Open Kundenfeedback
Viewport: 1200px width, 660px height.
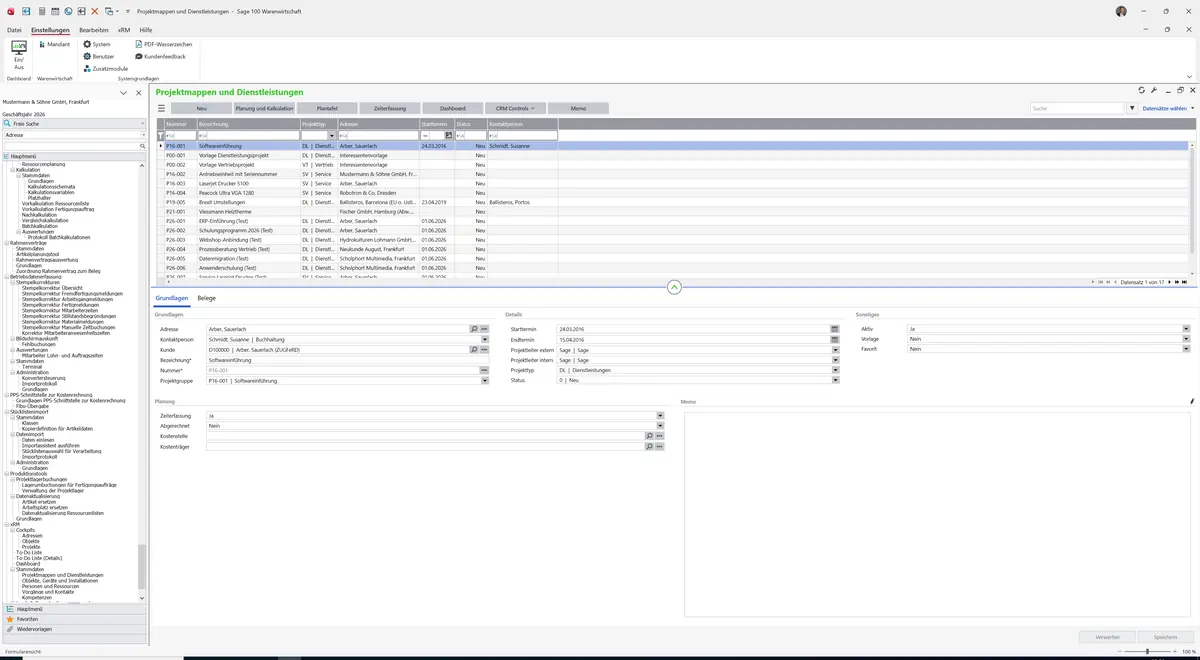(x=160, y=56)
